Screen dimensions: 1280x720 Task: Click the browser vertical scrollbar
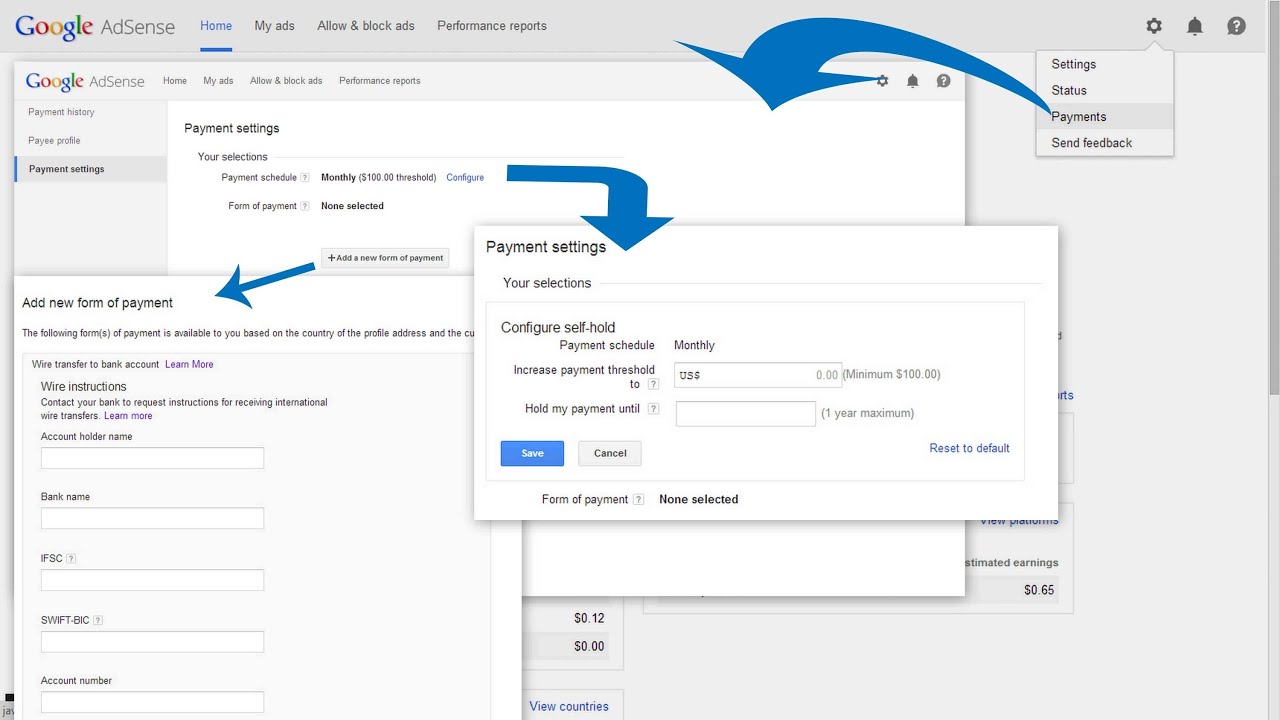click(x=1274, y=200)
